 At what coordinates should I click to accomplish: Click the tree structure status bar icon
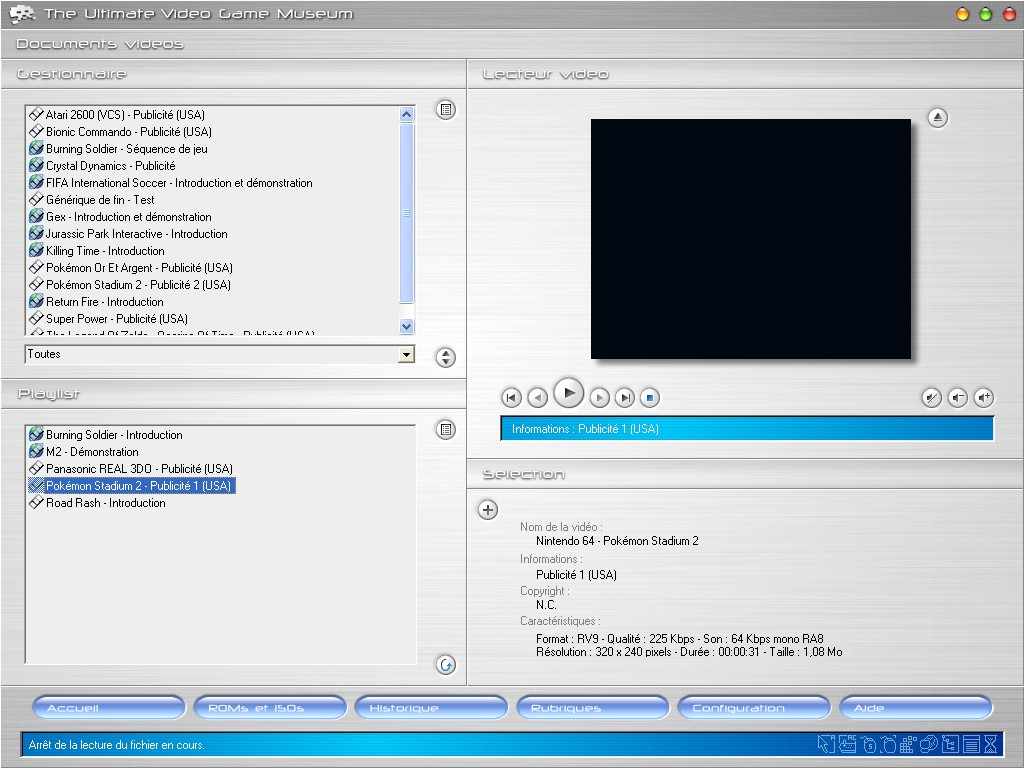(x=950, y=744)
